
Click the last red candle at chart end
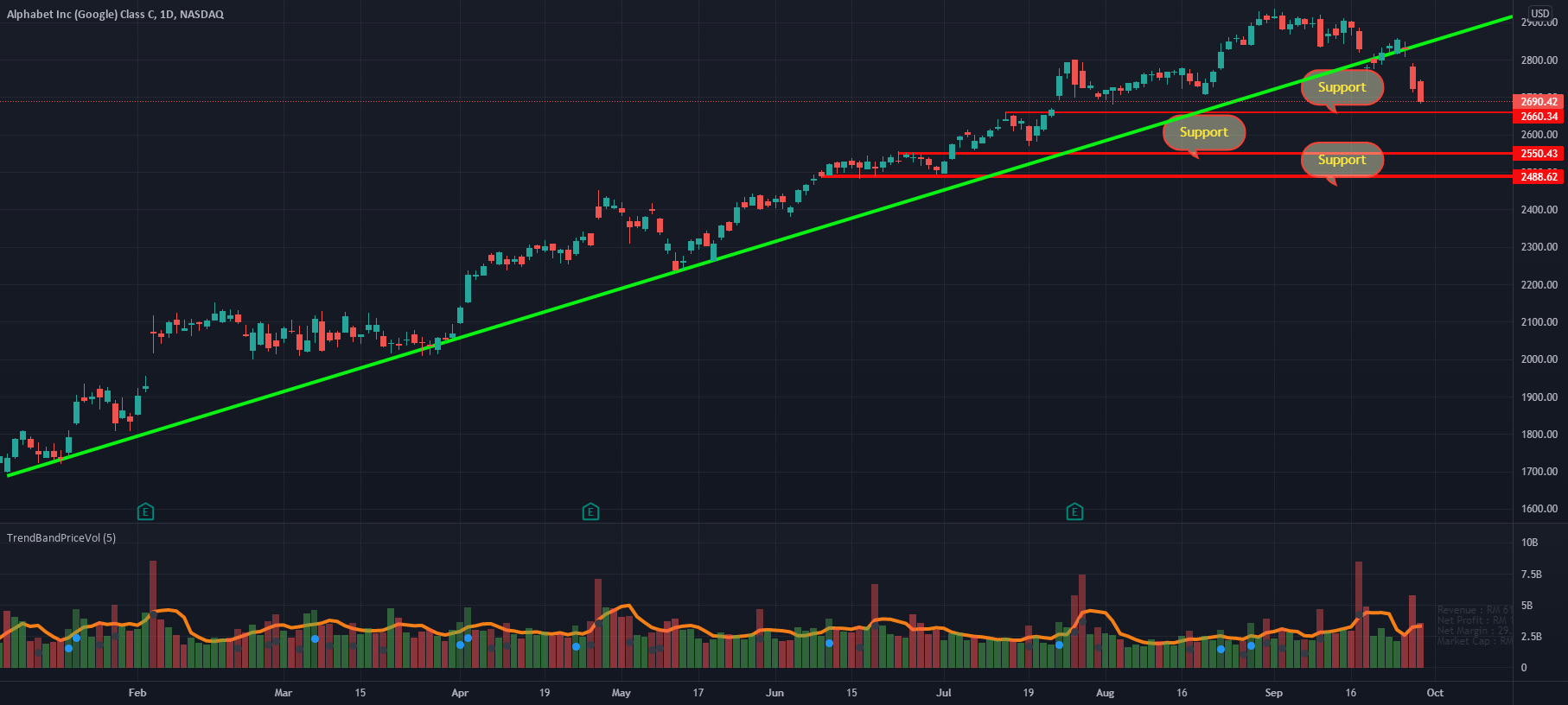tap(1420, 91)
